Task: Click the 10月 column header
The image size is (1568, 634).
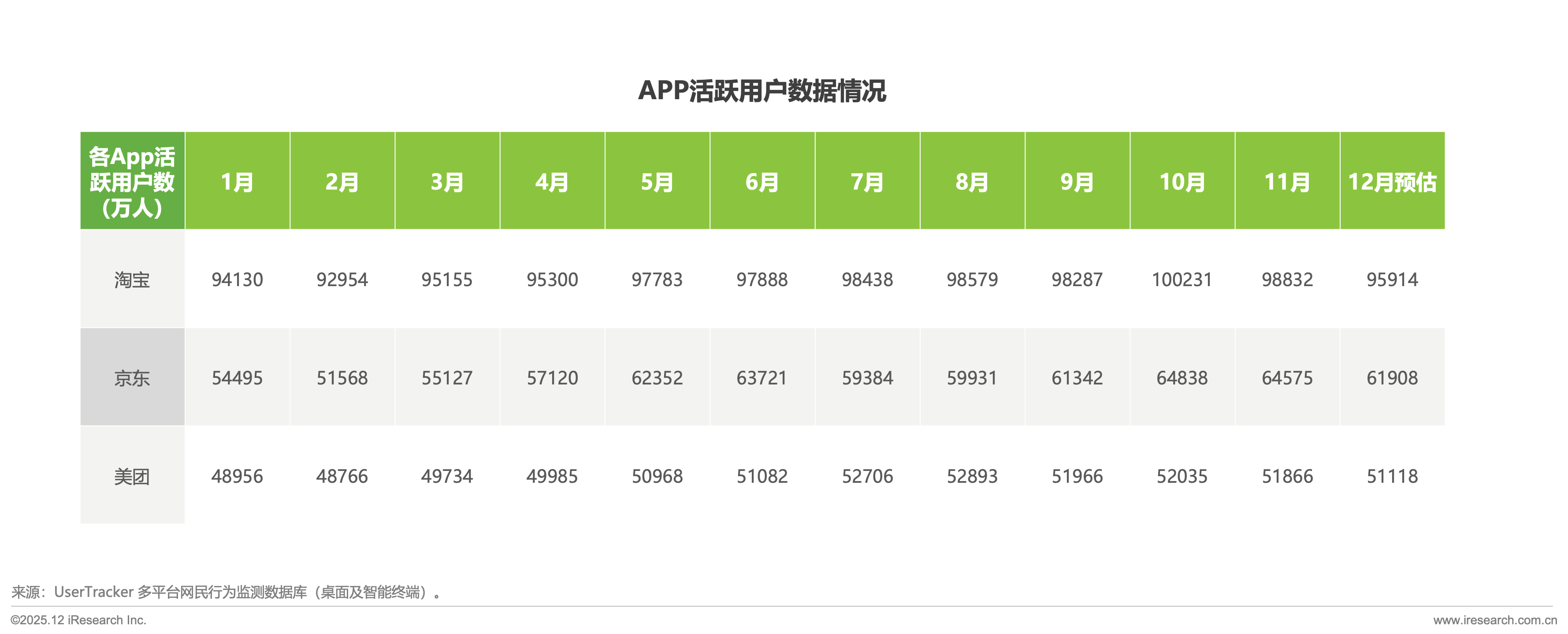Action: pos(1182,181)
